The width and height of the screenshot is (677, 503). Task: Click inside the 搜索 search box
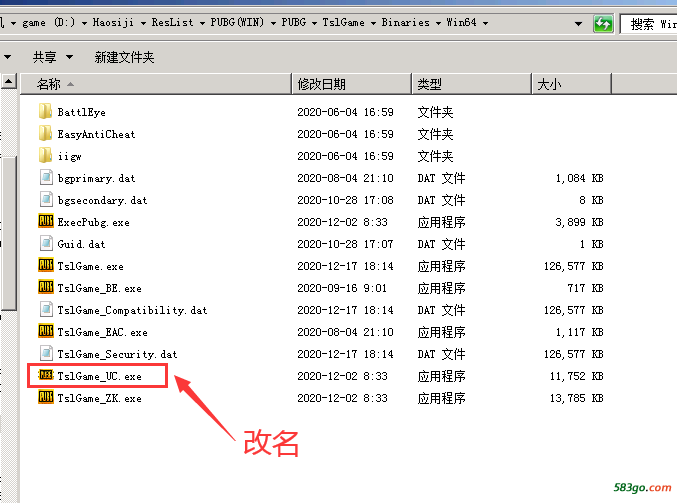[649, 24]
